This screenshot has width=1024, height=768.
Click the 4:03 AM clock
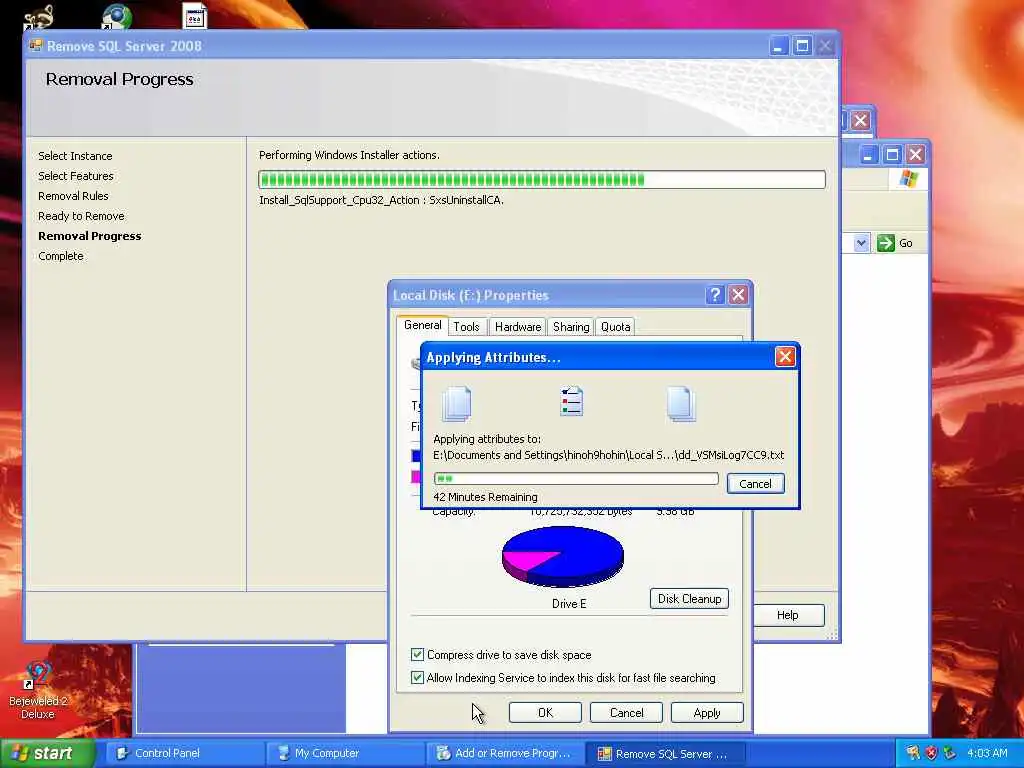point(987,753)
